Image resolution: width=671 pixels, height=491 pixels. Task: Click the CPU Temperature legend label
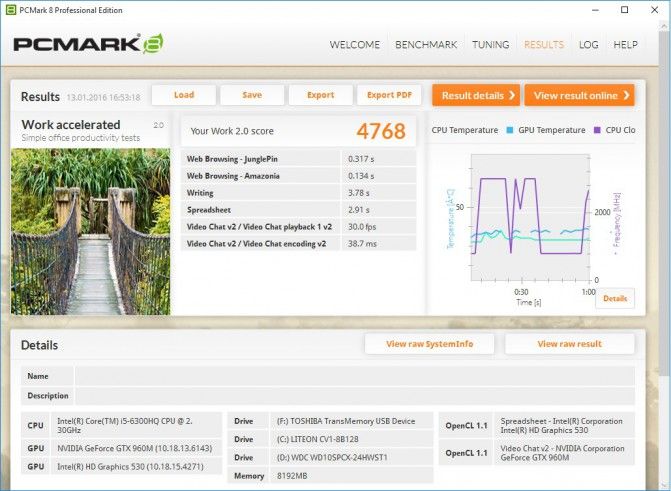[x=465, y=130]
